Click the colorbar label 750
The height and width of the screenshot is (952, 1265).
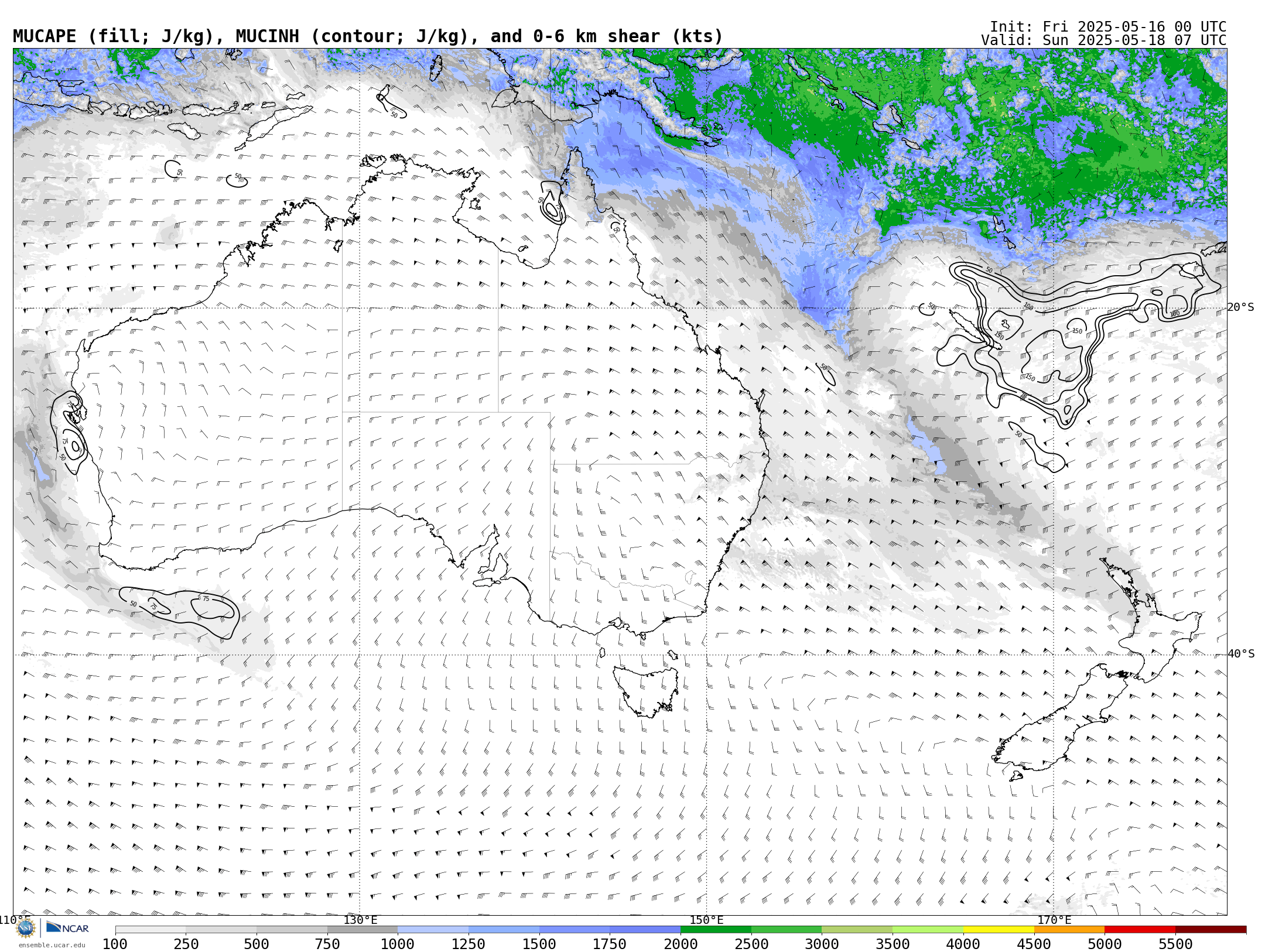pyautogui.click(x=327, y=944)
